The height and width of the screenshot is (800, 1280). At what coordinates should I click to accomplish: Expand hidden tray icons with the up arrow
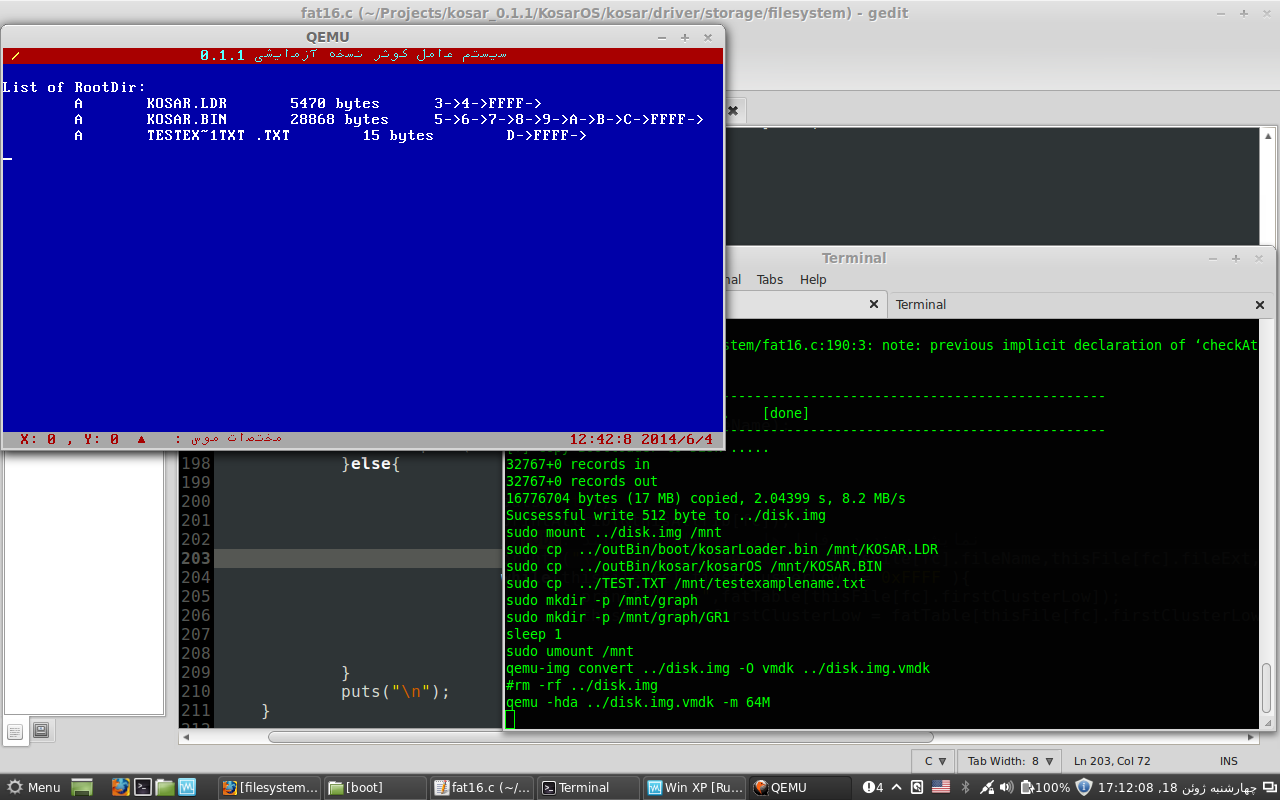click(897, 787)
